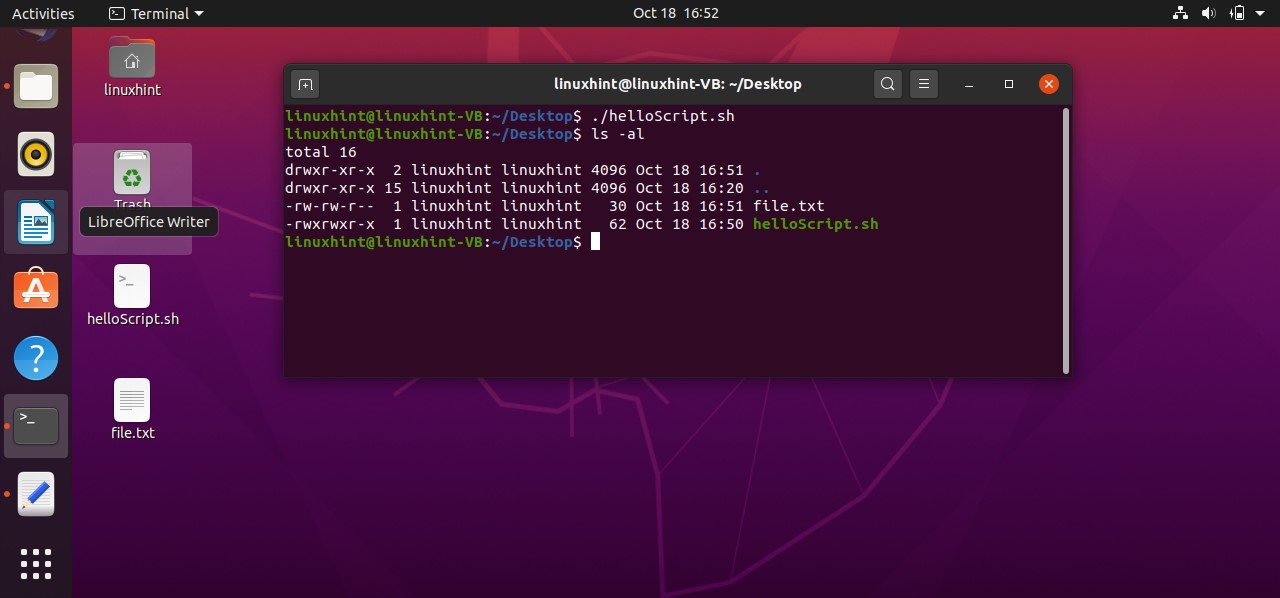Open linuxhint home folder on desktop
Screen dimensions: 1280x598
coord(132,67)
